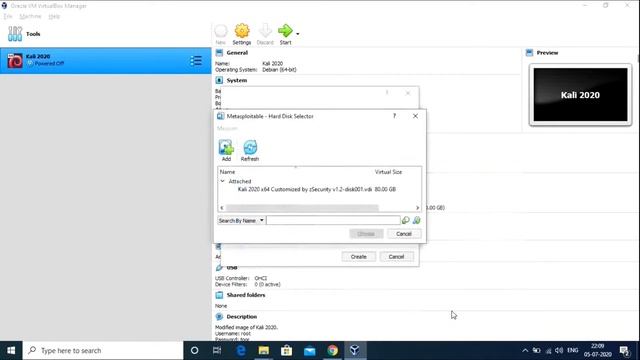The image size is (640, 360).
Task: Click the taskbar search box
Action: 103,350
